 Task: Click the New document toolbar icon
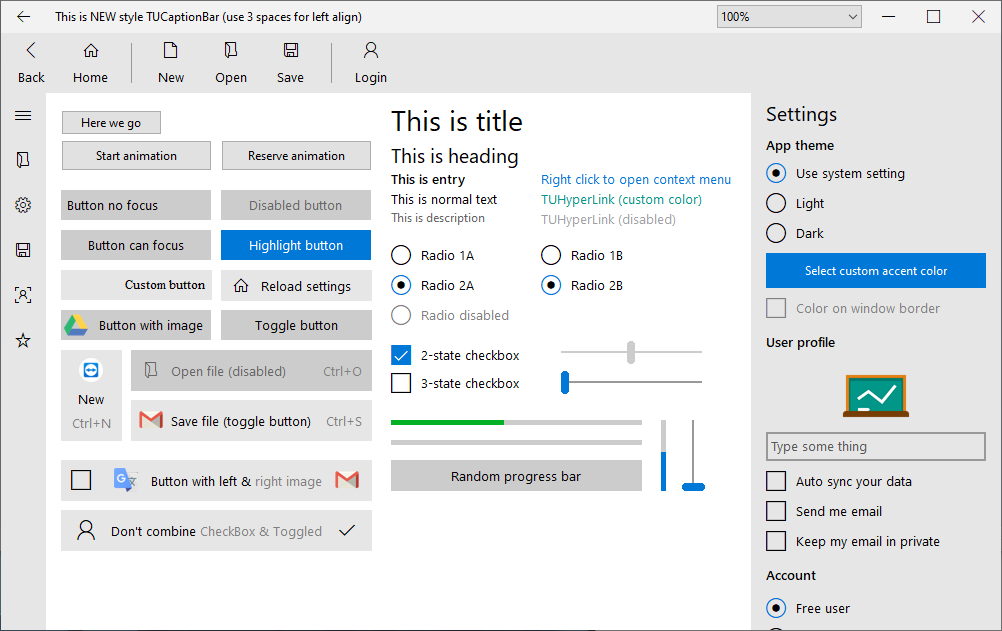point(171,50)
